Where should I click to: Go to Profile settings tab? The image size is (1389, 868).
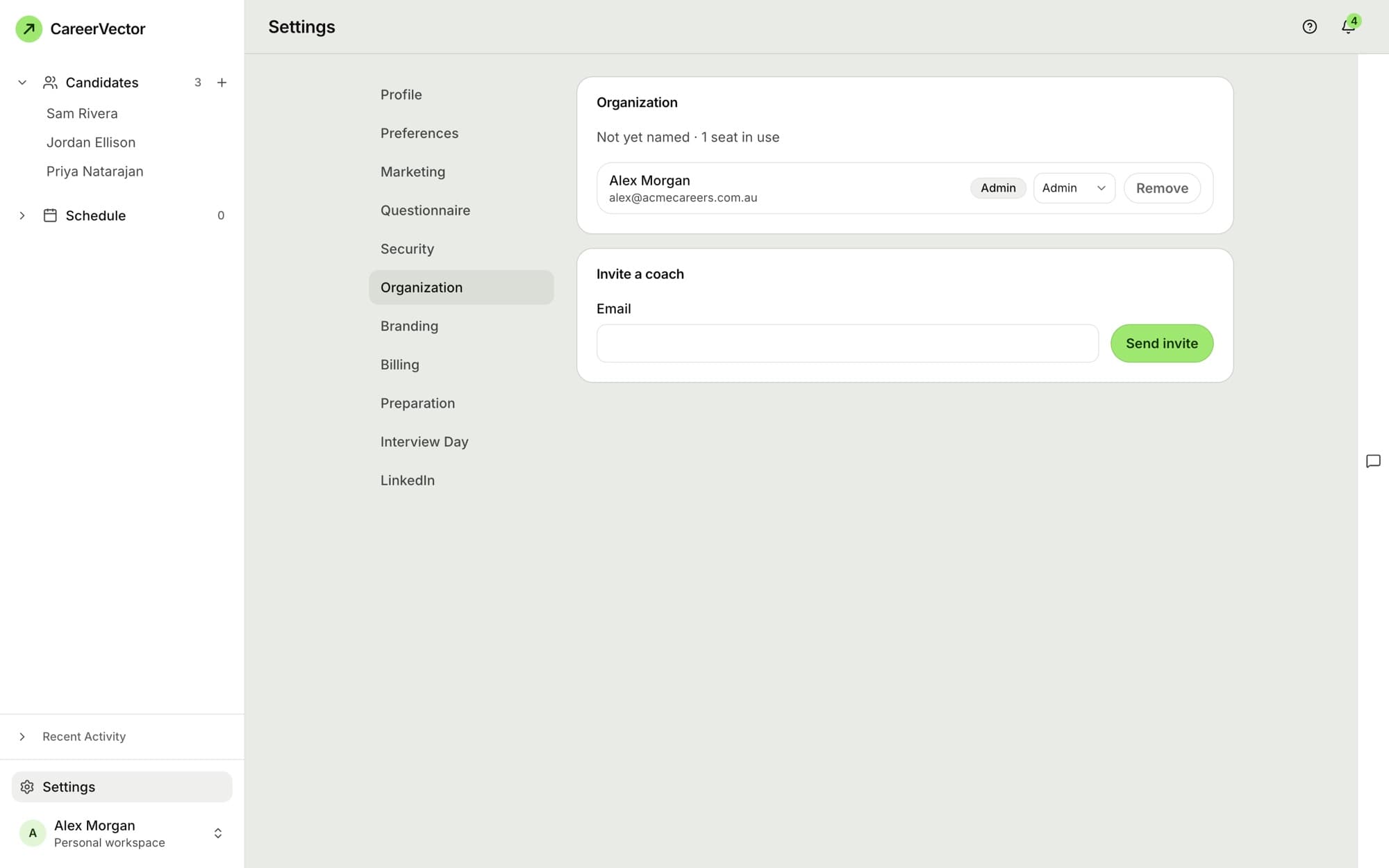461,94
